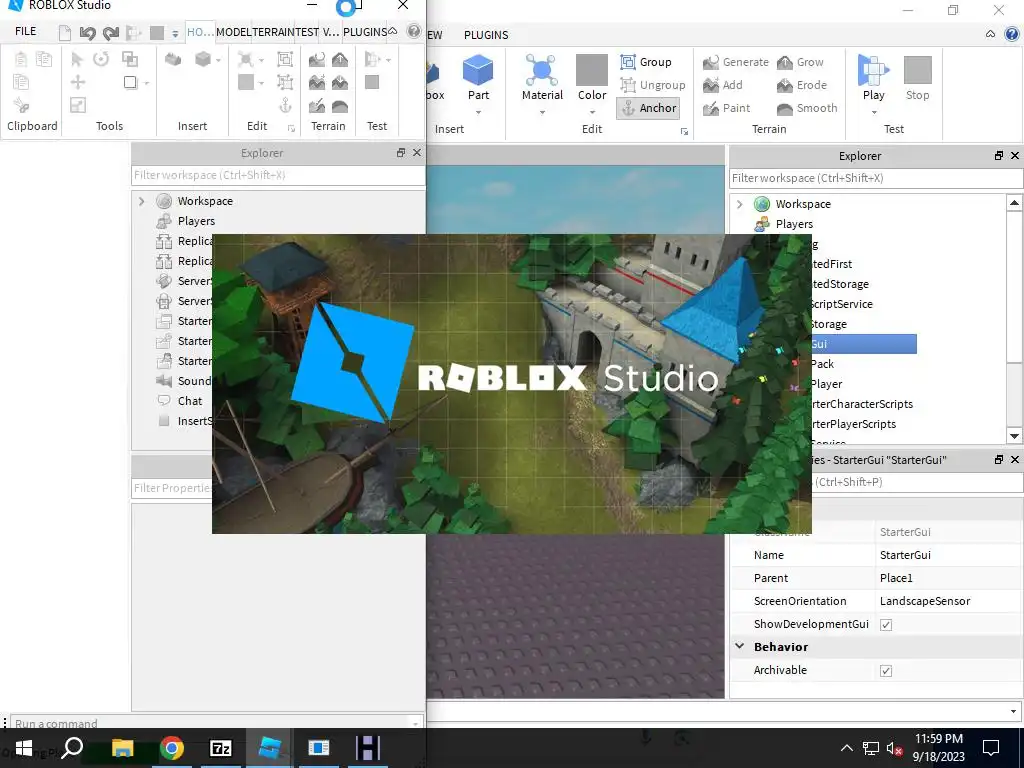Open 7-Zip from the taskbar

[x=220, y=748]
